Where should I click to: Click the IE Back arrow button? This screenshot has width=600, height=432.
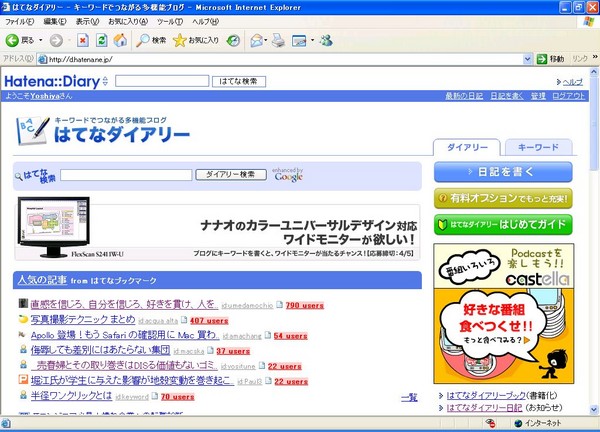pyautogui.click(x=12, y=40)
